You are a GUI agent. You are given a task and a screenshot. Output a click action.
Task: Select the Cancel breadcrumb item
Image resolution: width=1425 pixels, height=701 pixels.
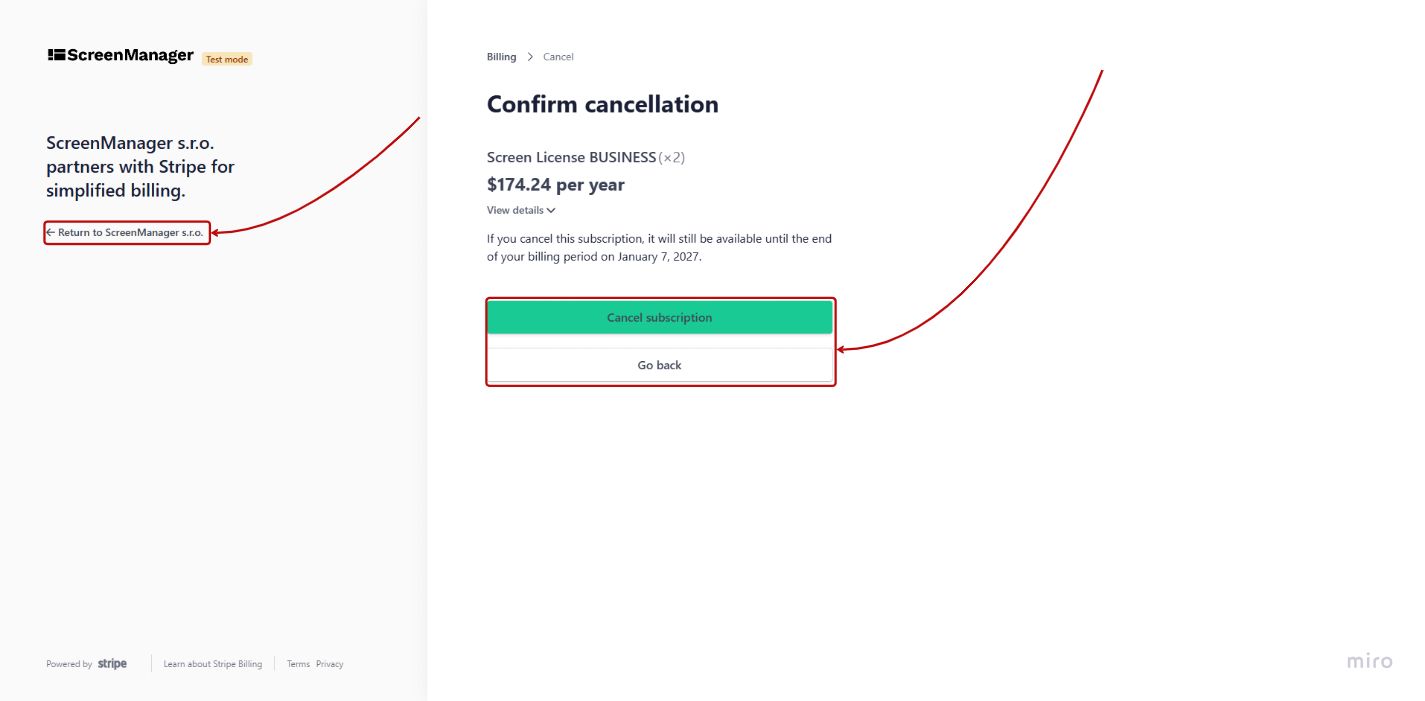[558, 57]
